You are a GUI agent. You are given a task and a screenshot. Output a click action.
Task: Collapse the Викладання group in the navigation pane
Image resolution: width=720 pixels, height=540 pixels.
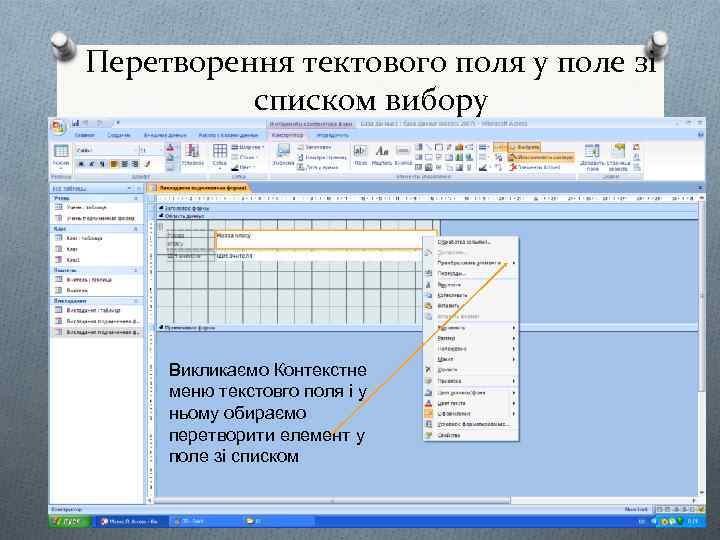135,301
